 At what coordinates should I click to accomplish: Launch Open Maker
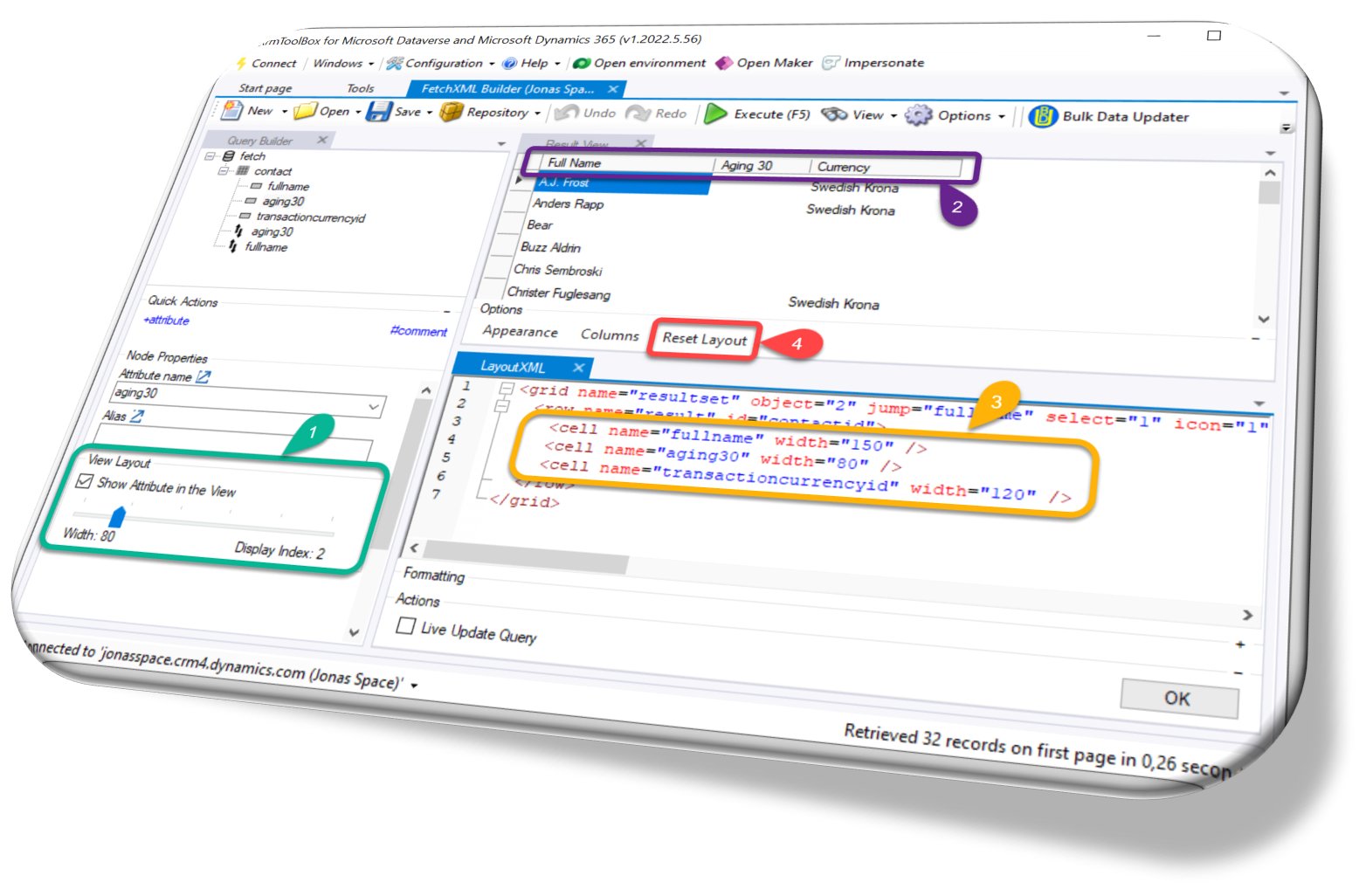(x=723, y=63)
